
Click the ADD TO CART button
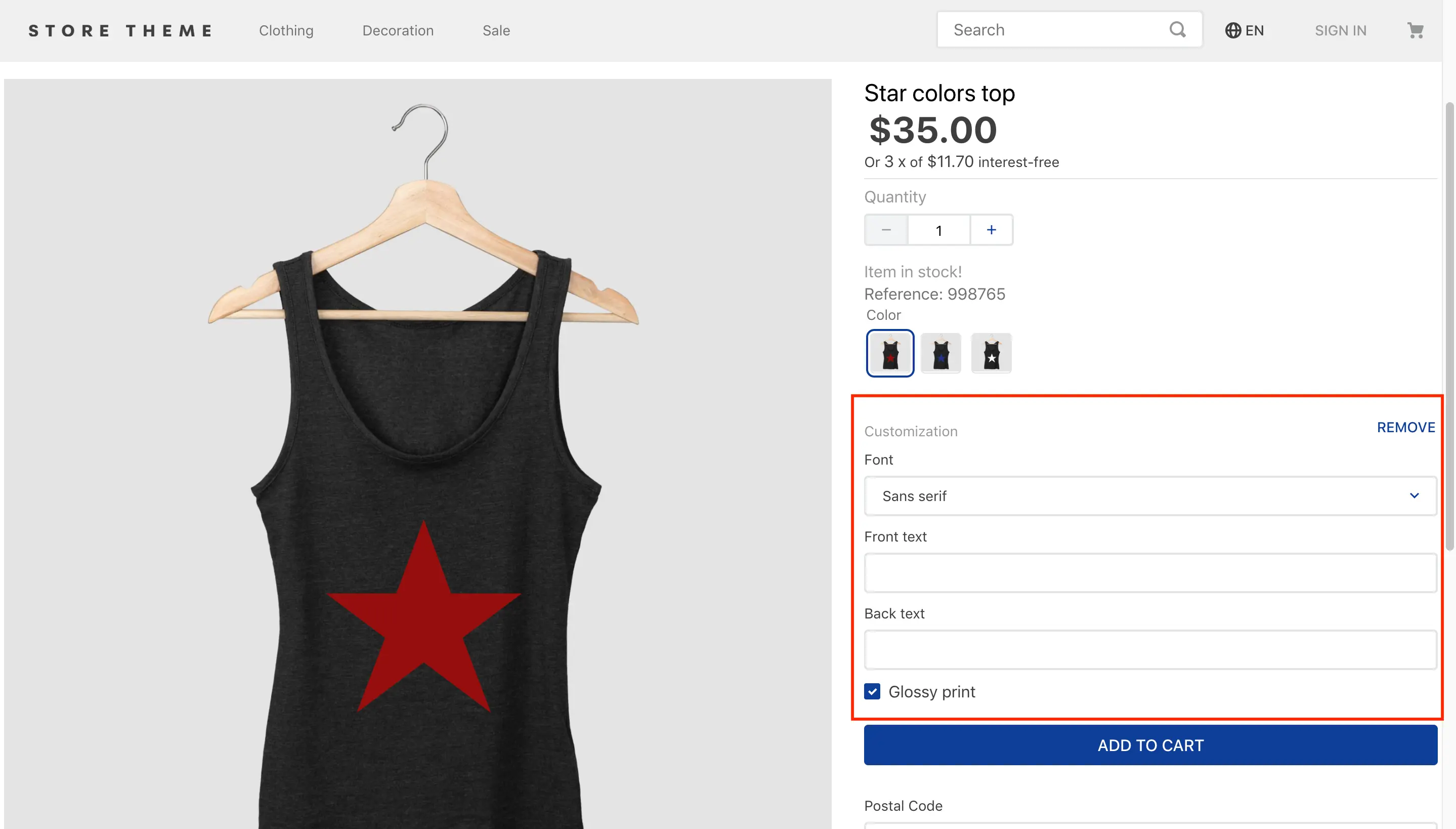click(1150, 745)
